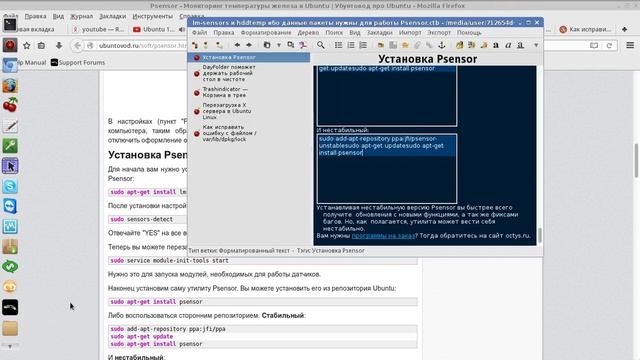This screenshot has width=640, height=360.
Task: Open Skype from the dock
Action: point(10,186)
